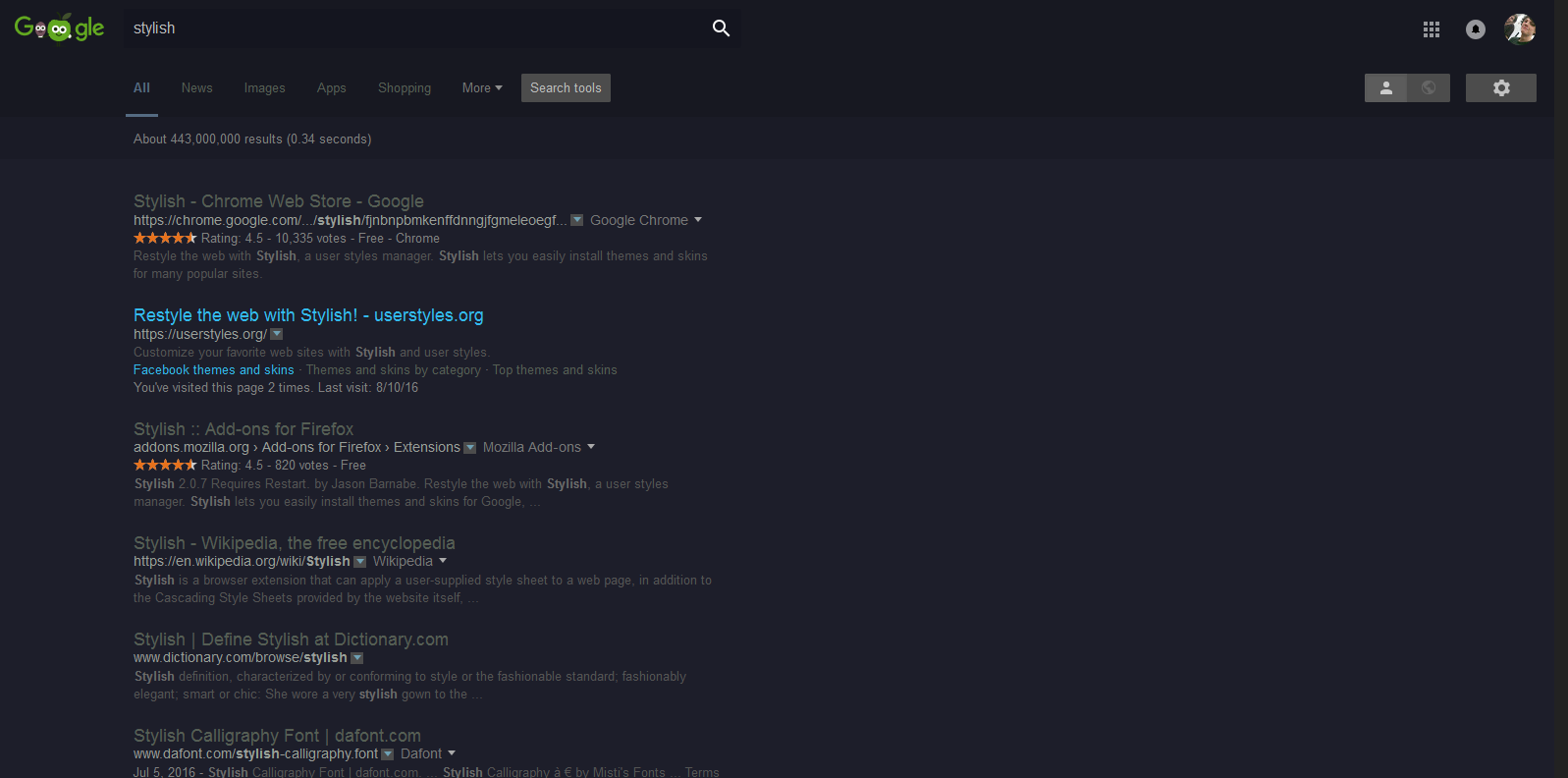Image resolution: width=1568 pixels, height=778 pixels.
Task: Expand options arrow beside userstyles.org URL
Action: 277,334
